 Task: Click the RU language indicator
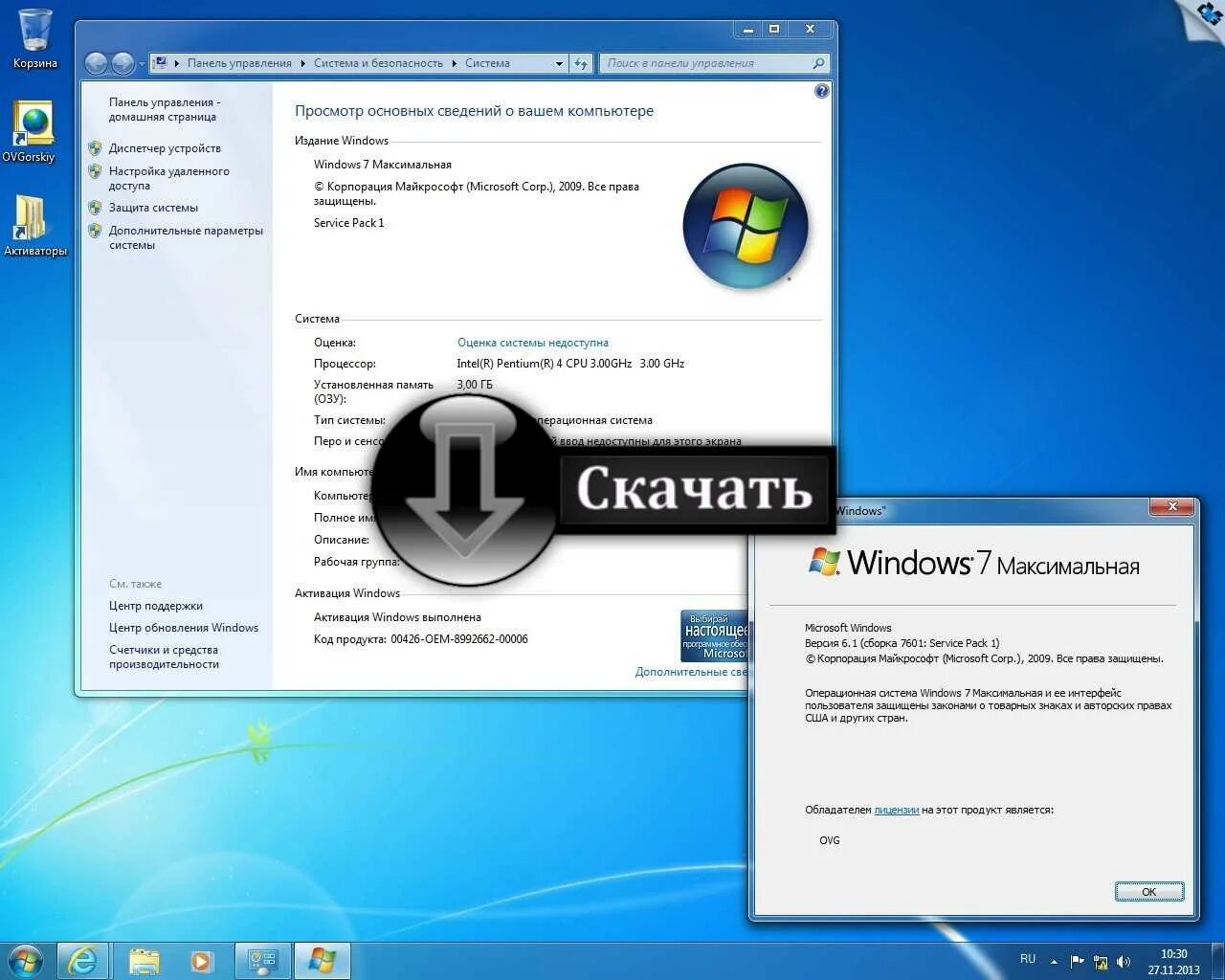1028,959
